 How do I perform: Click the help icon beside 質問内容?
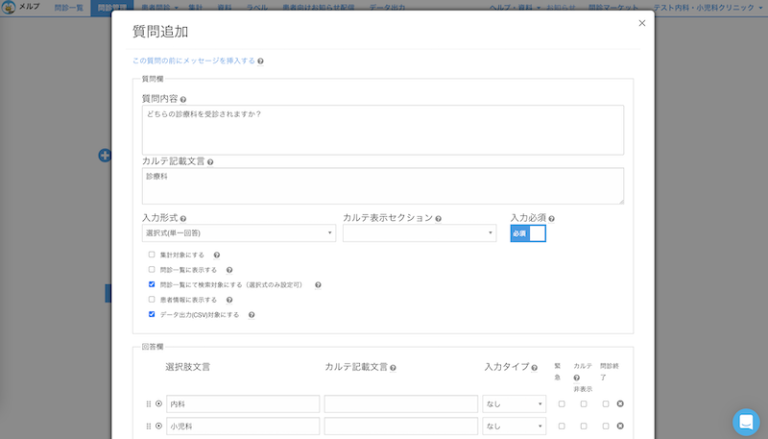tap(183, 100)
